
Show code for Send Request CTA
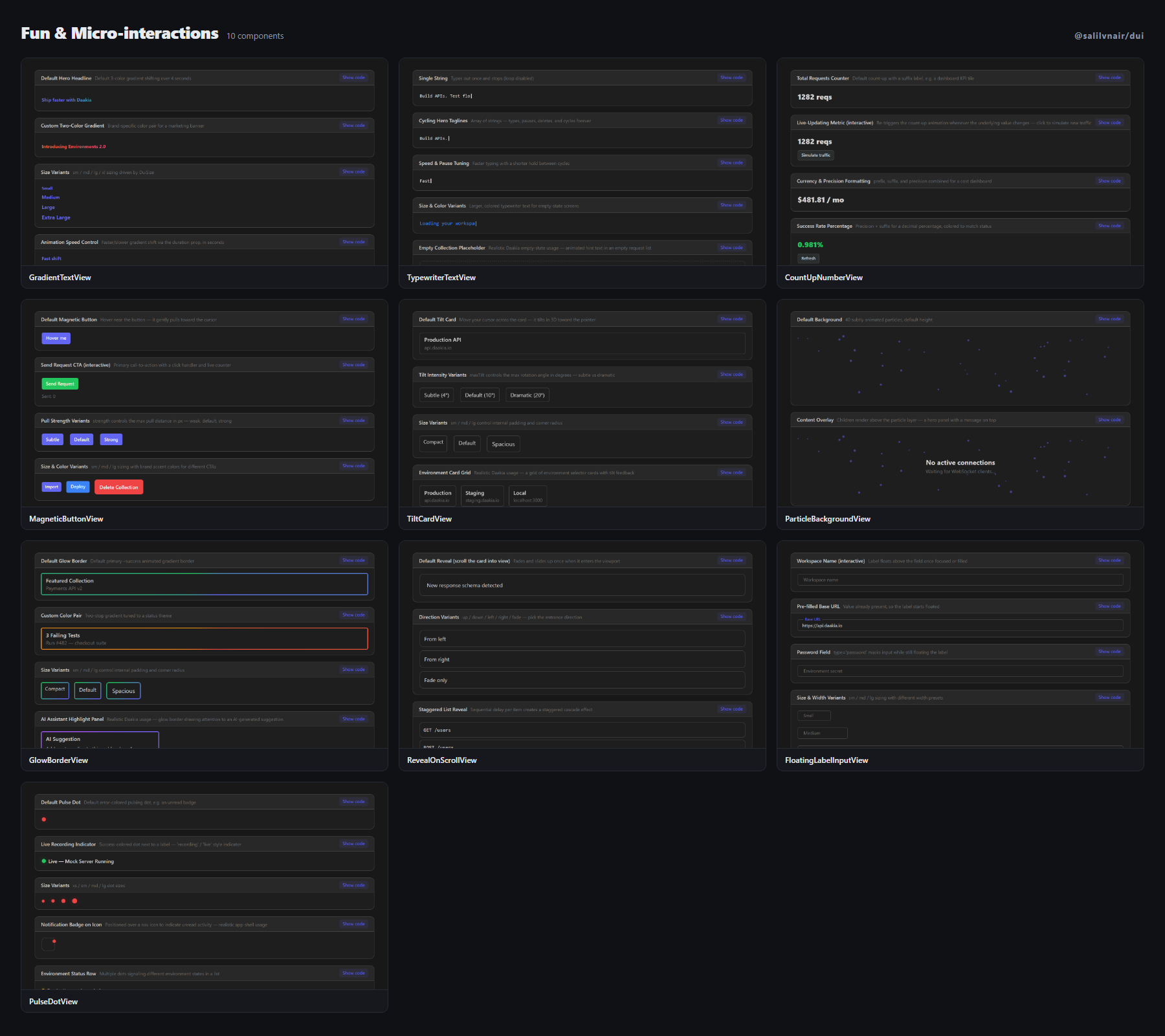tap(353, 365)
